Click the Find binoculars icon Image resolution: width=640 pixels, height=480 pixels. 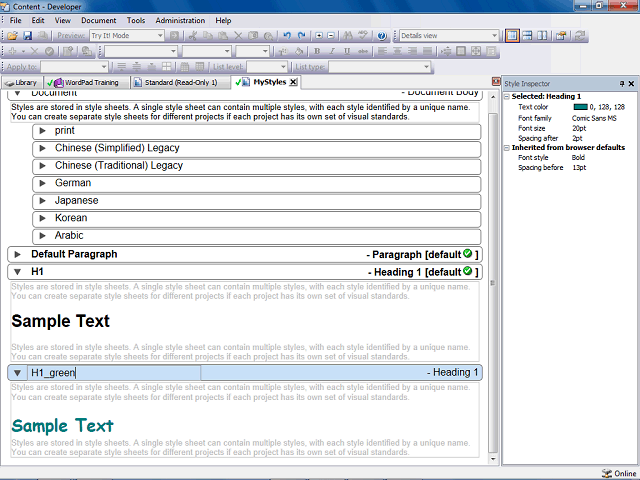[348, 36]
